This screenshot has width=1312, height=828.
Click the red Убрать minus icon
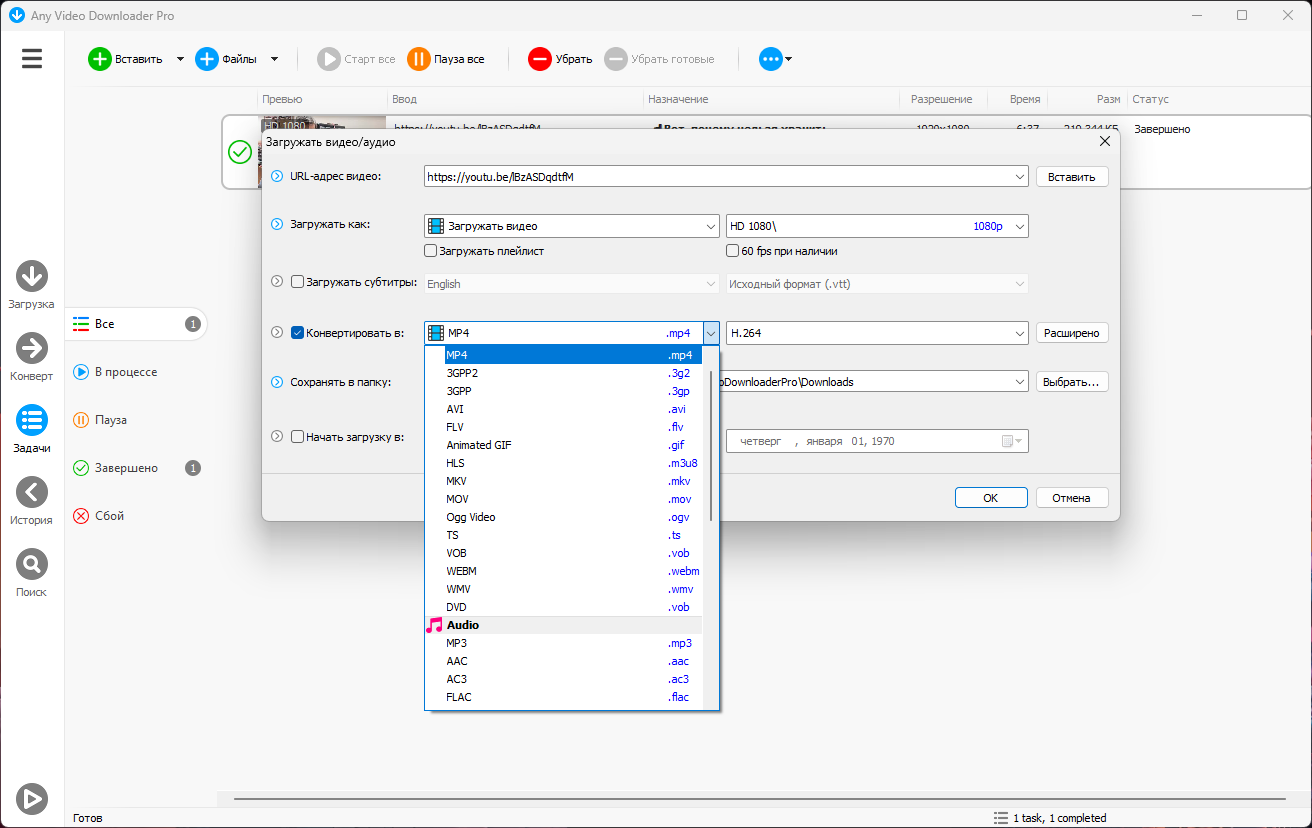tap(540, 59)
